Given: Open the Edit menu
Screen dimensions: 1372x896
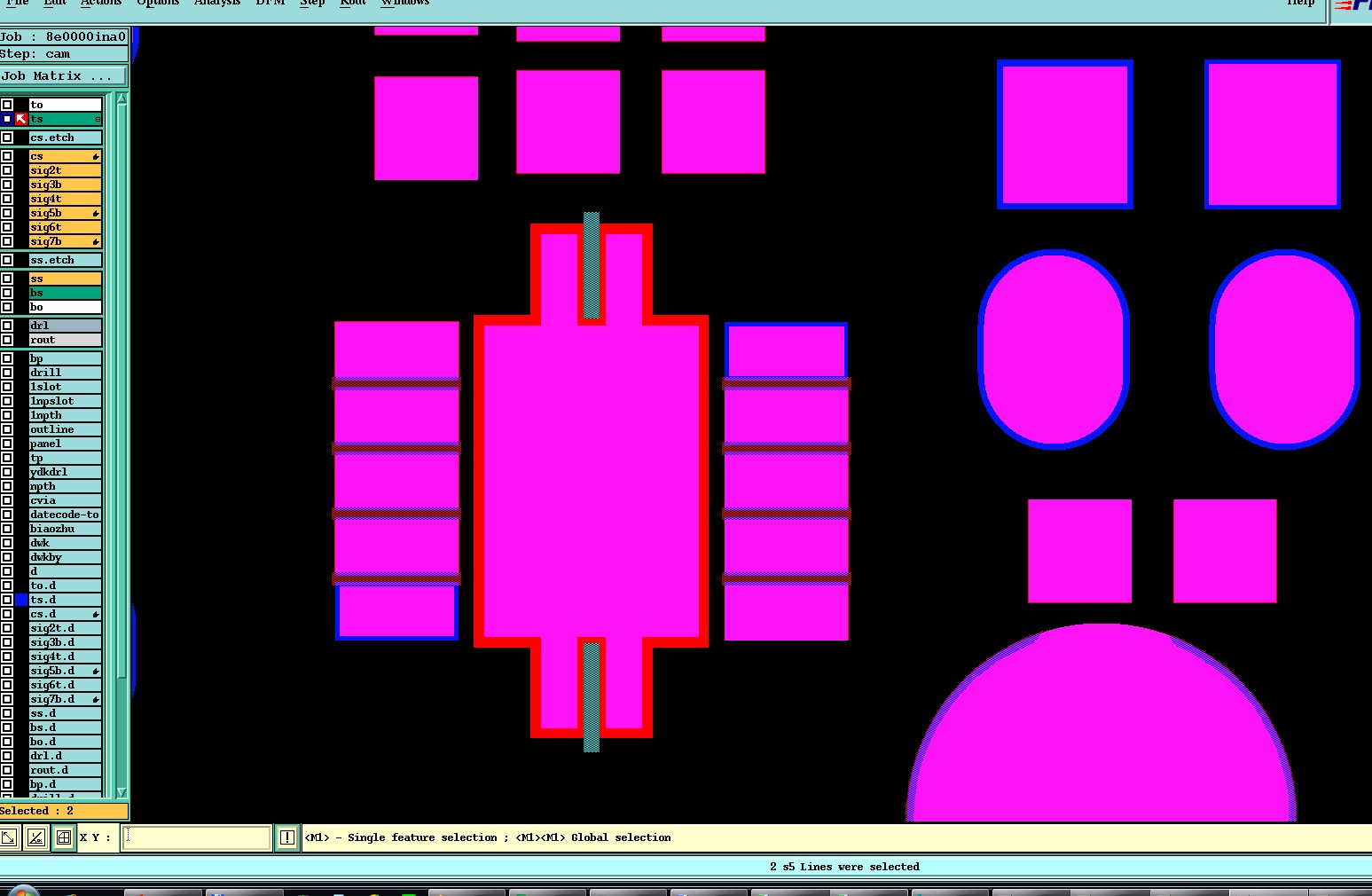Looking at the screenshot, I should (55, 3).
